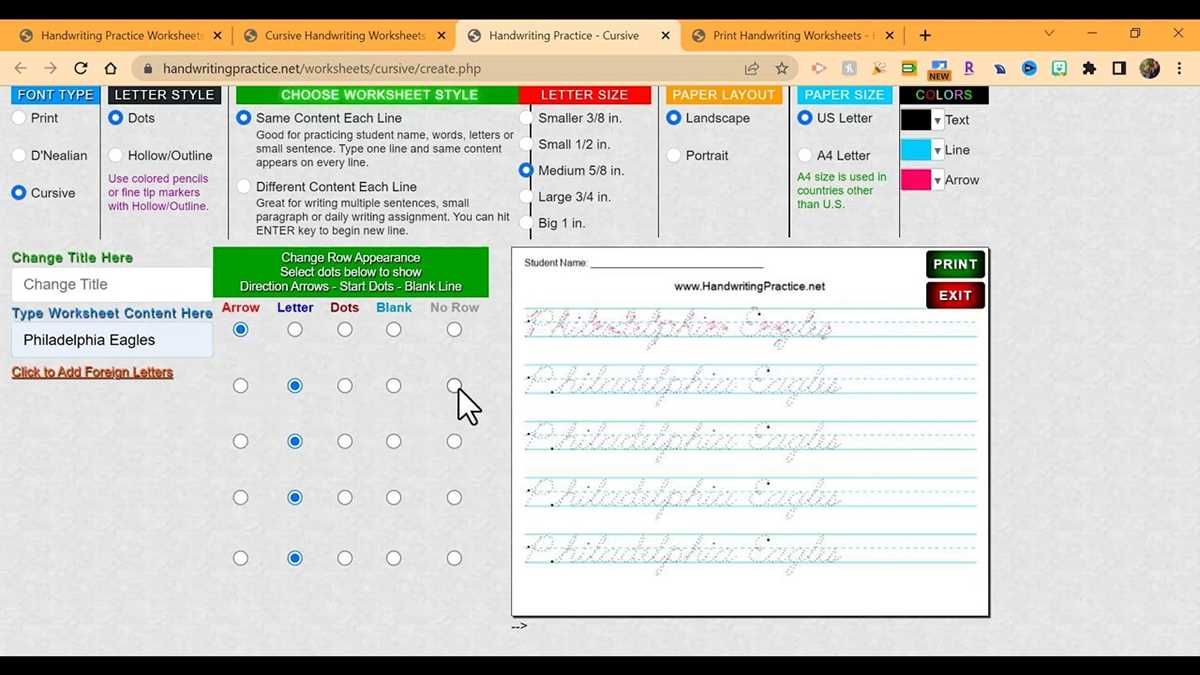Switch to Print Handwriting Worksheets tab

tap(791, 35)
